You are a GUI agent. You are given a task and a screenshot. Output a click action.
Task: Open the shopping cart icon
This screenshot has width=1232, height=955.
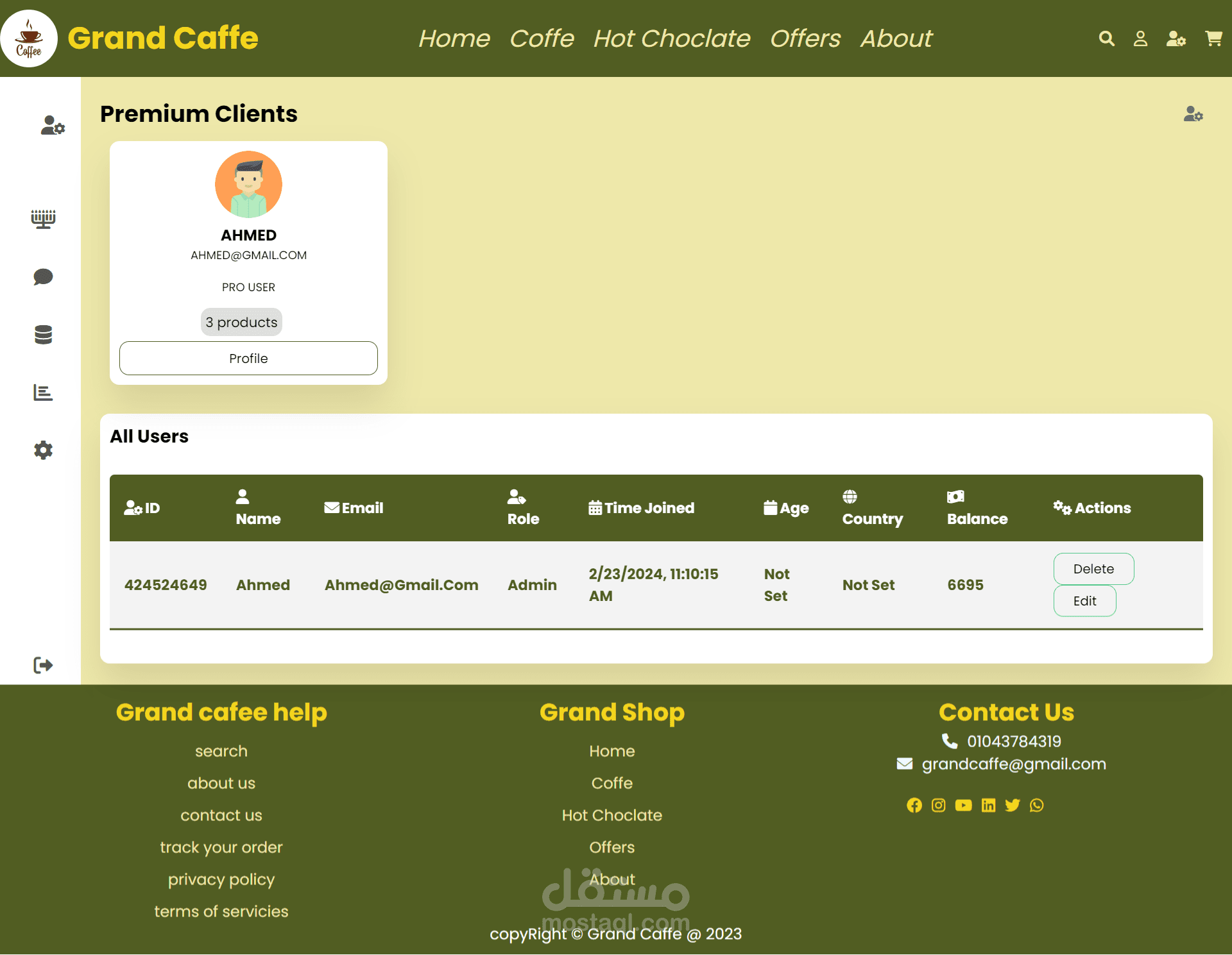point(1213,38)
